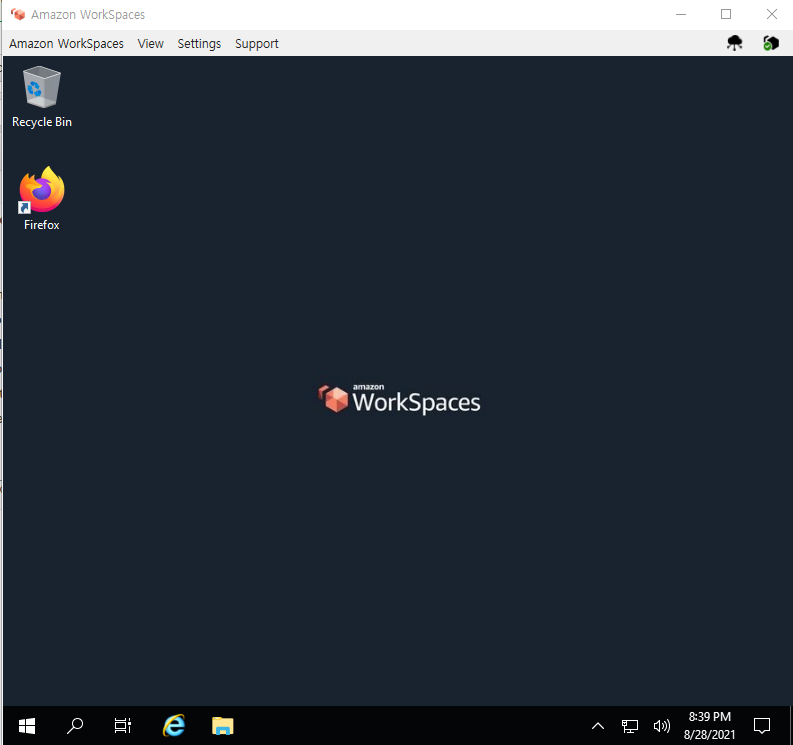Select the Recycle Bin desktop icon

(42, 97)
